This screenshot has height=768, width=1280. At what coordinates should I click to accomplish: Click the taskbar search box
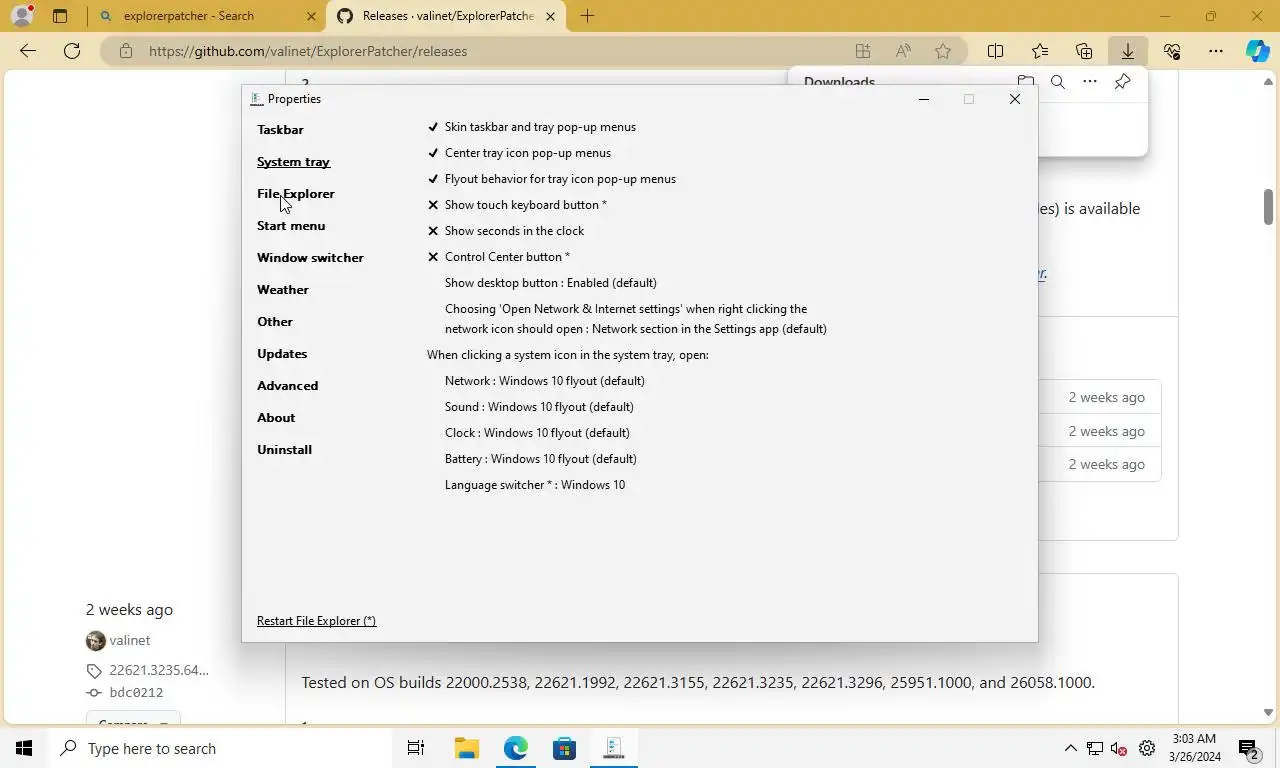219,748
